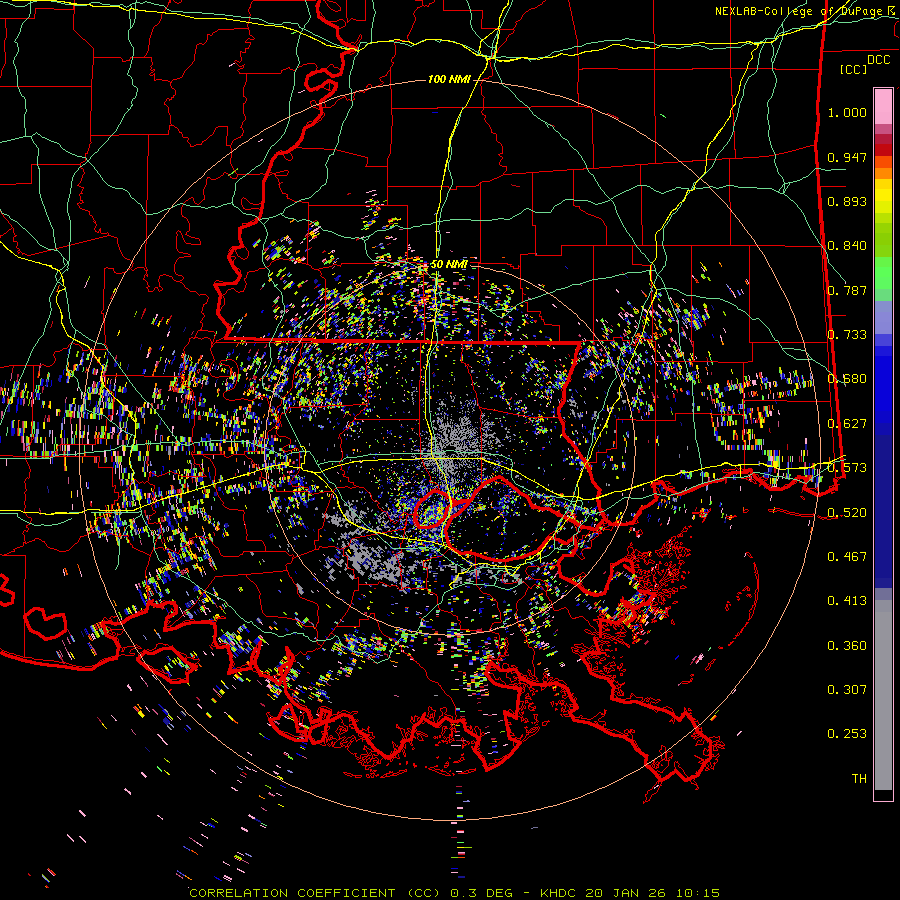The width and height of the screenshot is (900, 900).
Task: Click the 20 JAN 26 10:15 timestamp
Action: point(652,893)
